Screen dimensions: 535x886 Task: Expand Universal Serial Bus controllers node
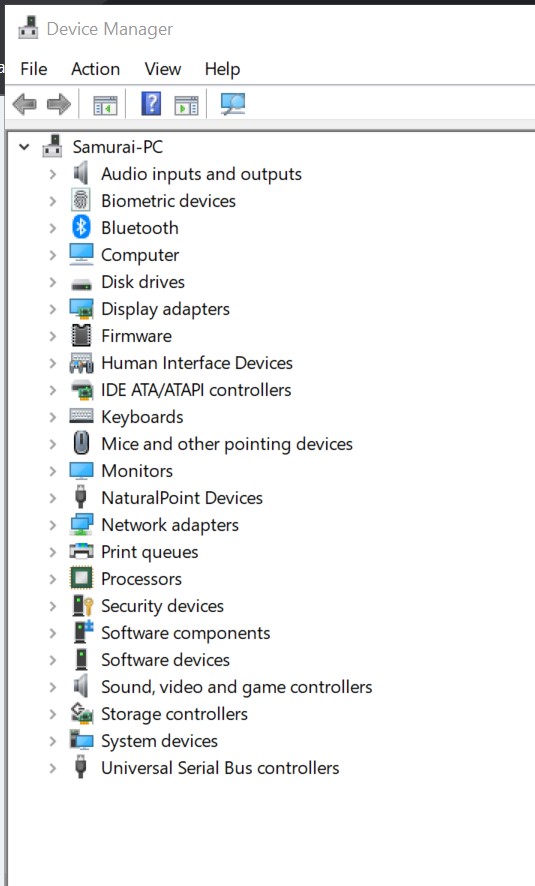(x=53, y=768)
